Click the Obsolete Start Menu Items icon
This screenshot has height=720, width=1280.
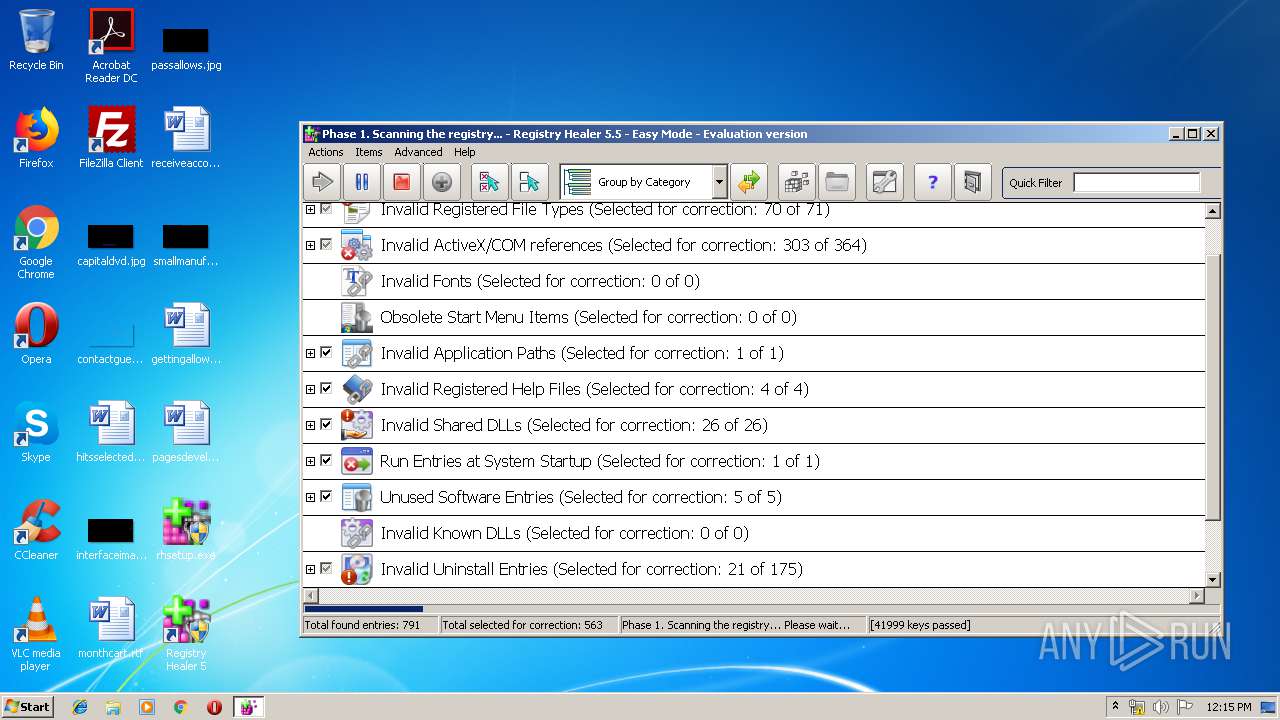pyautogui.click(x=356, y=317)
